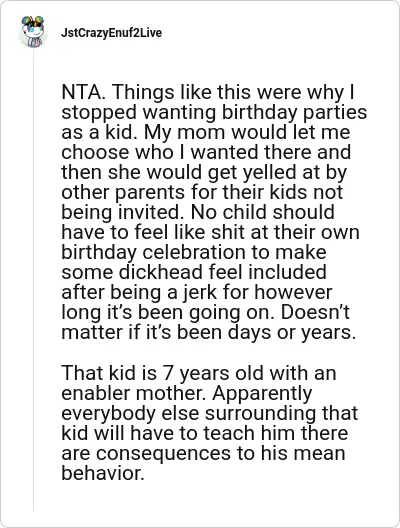Collapse comment using the vertical thread line
The image size is (400, 528).
click(x=33, y=279)
